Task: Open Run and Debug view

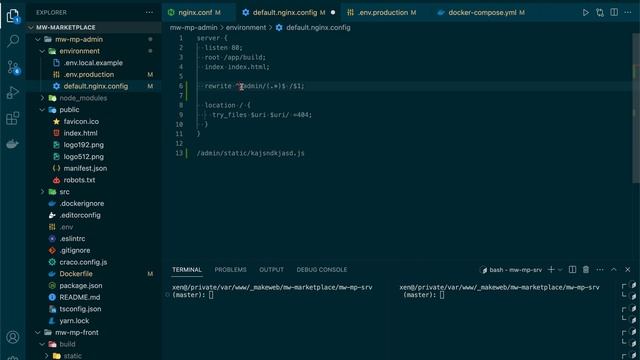Action: 13,93
